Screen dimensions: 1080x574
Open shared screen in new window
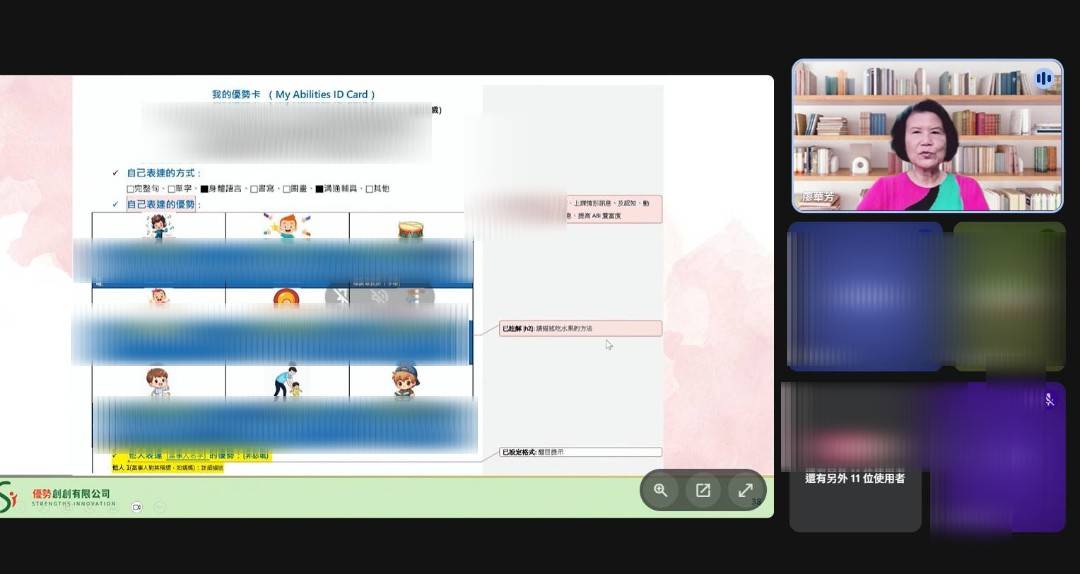point(703,490)
